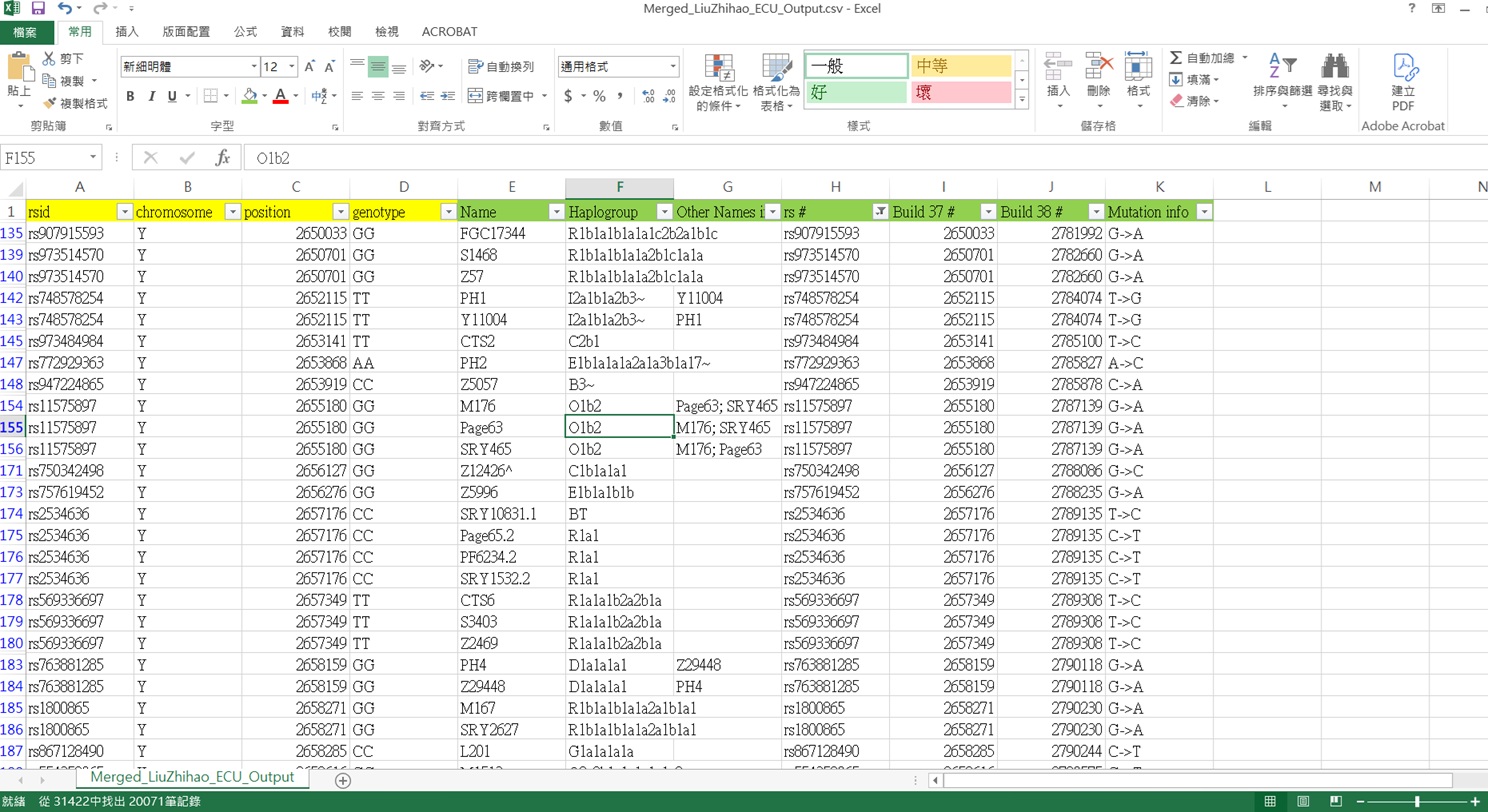
Task: Open the chromosome column filter dropdown
Action: 232,212
